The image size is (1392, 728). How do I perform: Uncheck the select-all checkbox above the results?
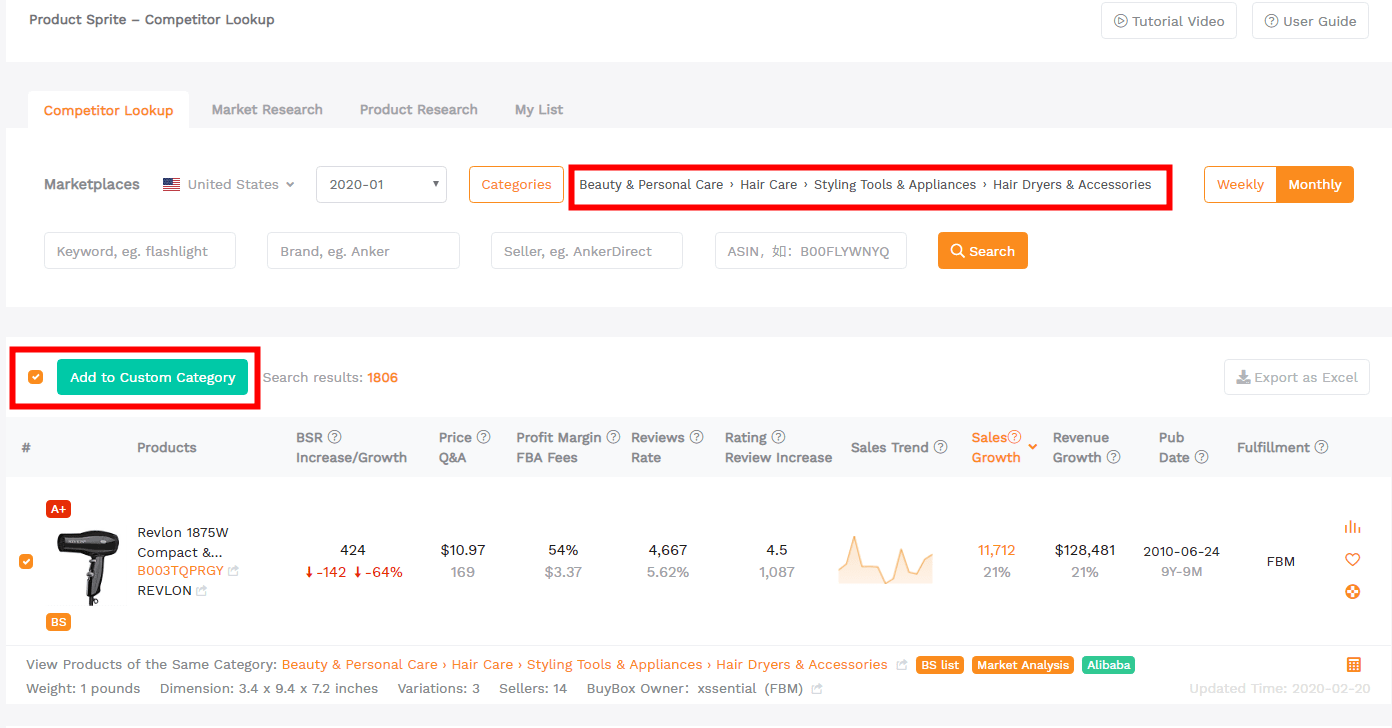[35, 377]
